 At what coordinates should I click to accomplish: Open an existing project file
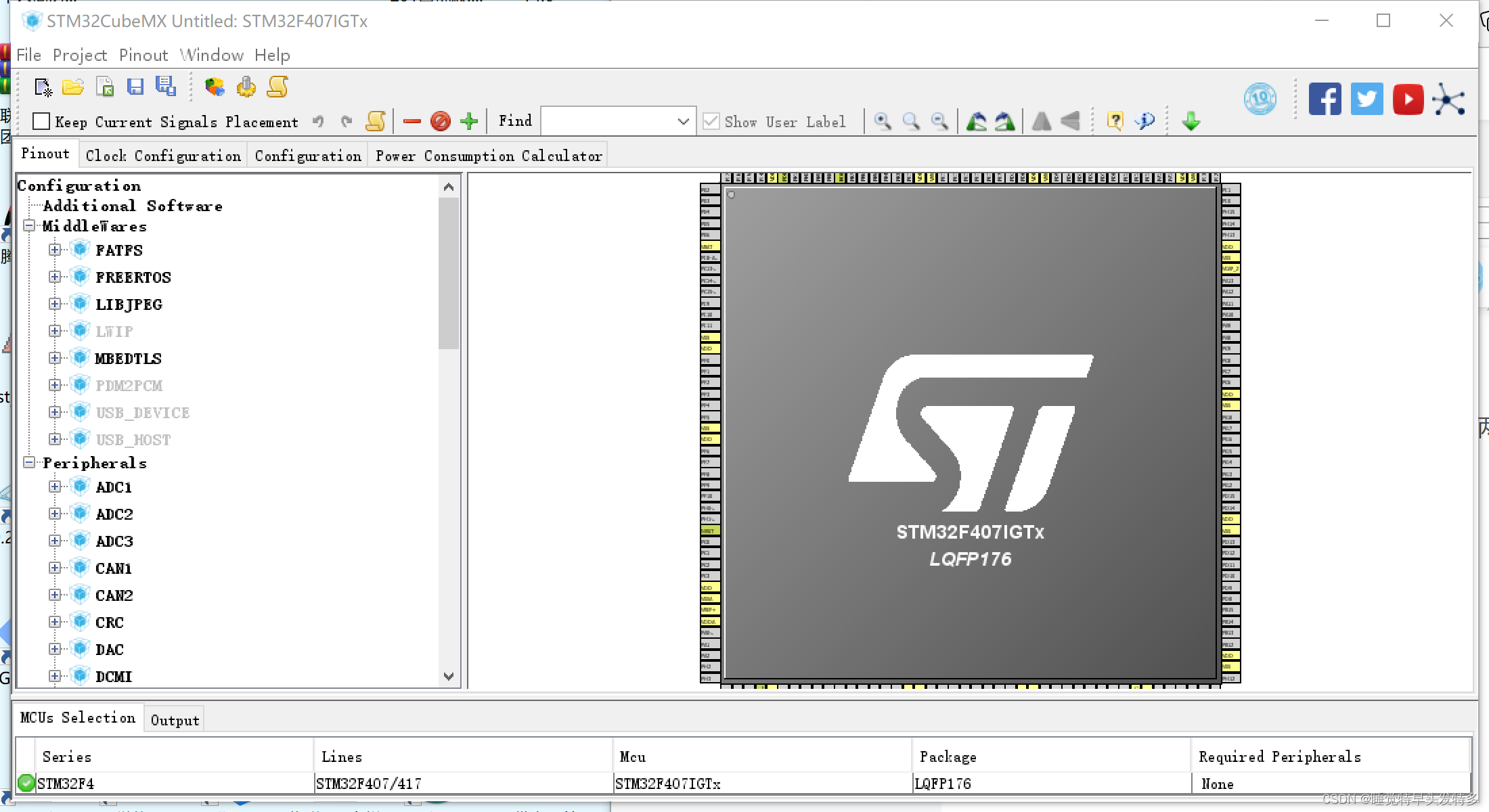[73, 87]
